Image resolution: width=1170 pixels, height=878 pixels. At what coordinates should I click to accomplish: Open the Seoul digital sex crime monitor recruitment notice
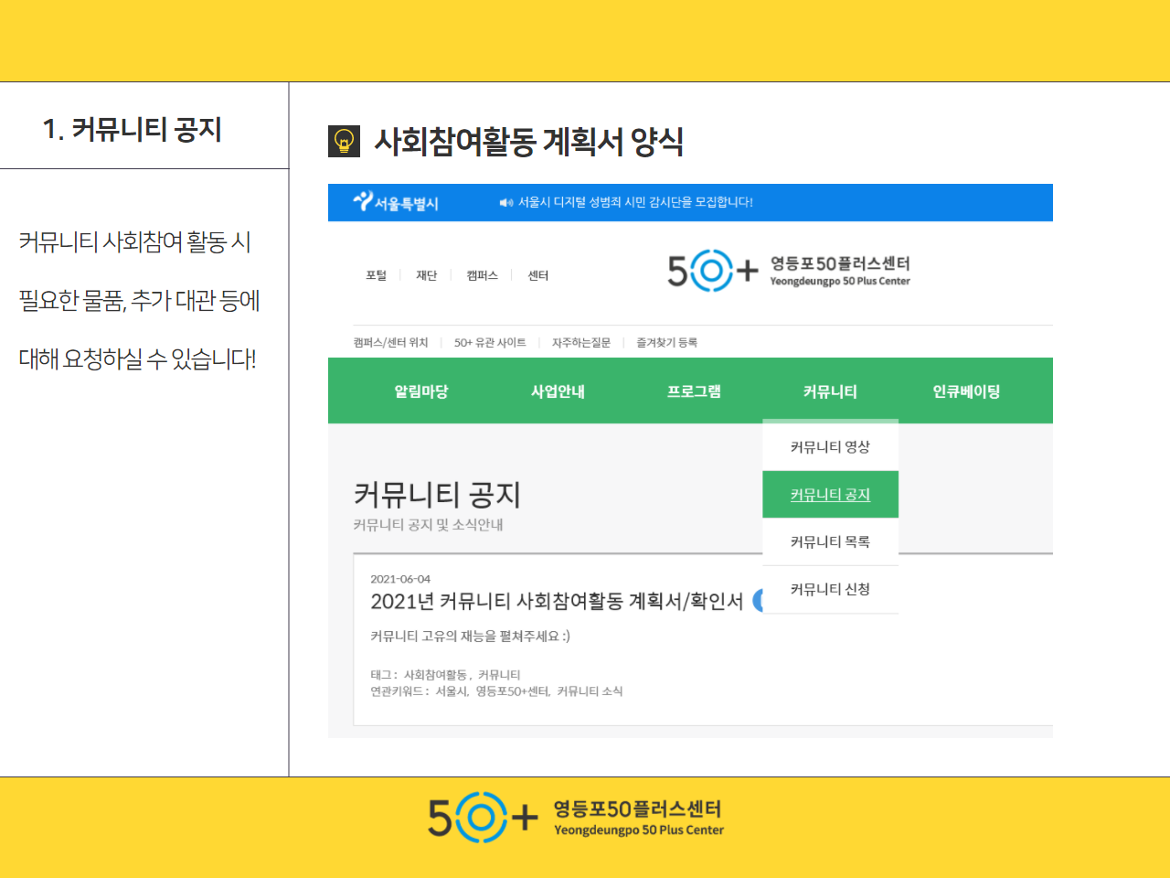tap(635, 203)
